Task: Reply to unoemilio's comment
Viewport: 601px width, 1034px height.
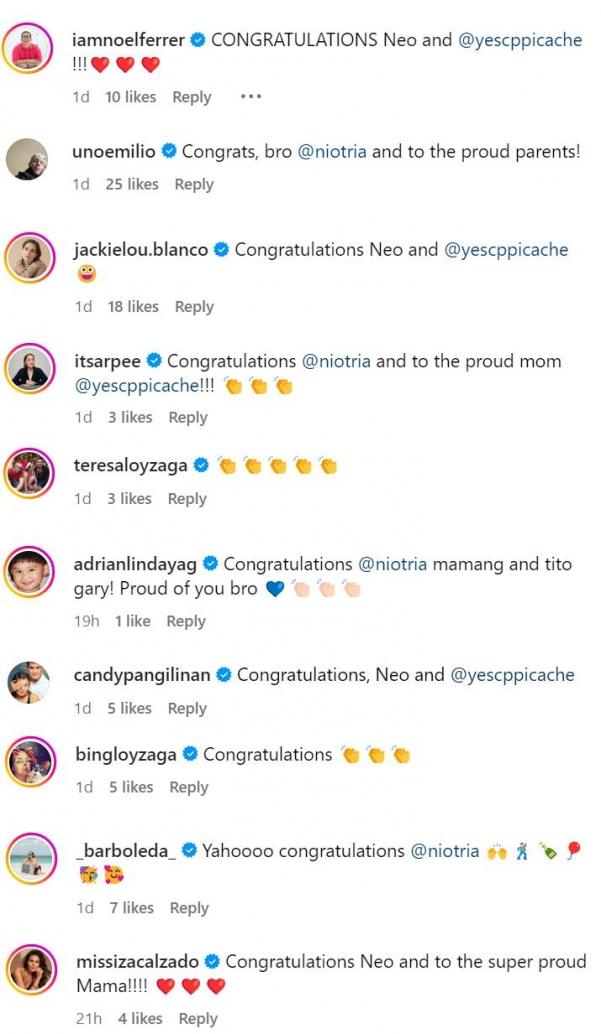Action: pyautogui.click(x=194, y=184)
